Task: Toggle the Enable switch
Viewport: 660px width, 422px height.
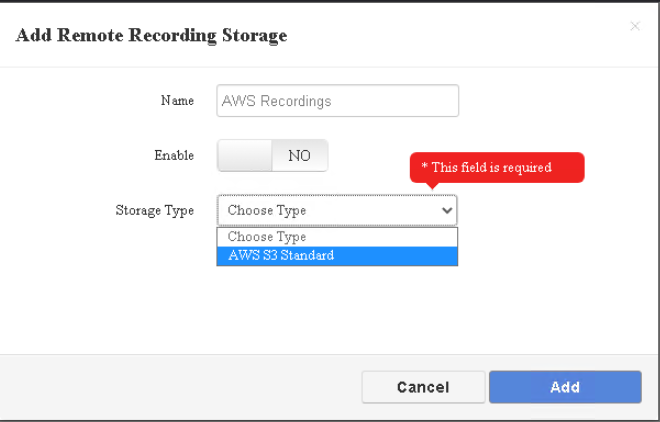Action: 272,155
